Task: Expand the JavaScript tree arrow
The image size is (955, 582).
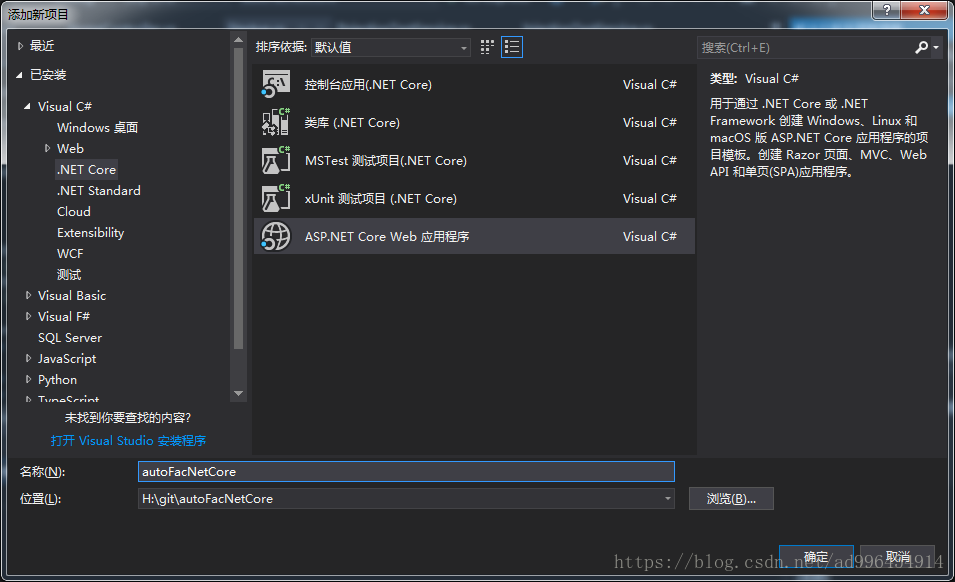Action: pyautogui.click(x=28, y=359)
